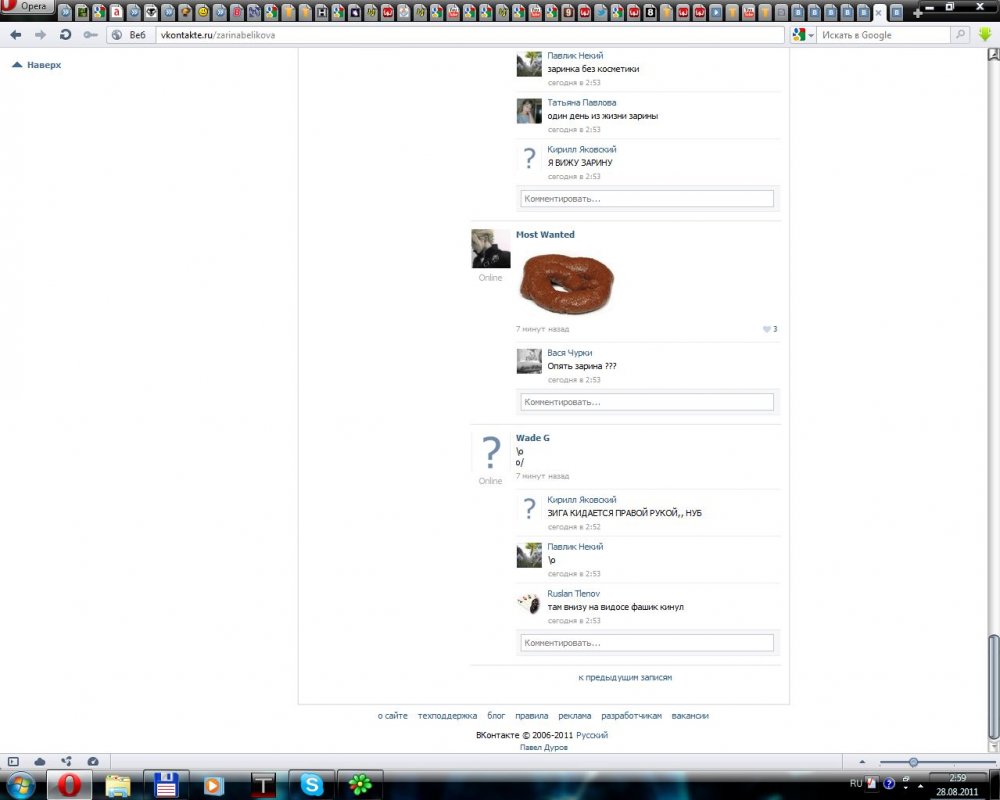1000x800 pixels.
Task: Click comment field under Я ВИЖУ ЗАРИНУ
Action: (x=647, y=198)
